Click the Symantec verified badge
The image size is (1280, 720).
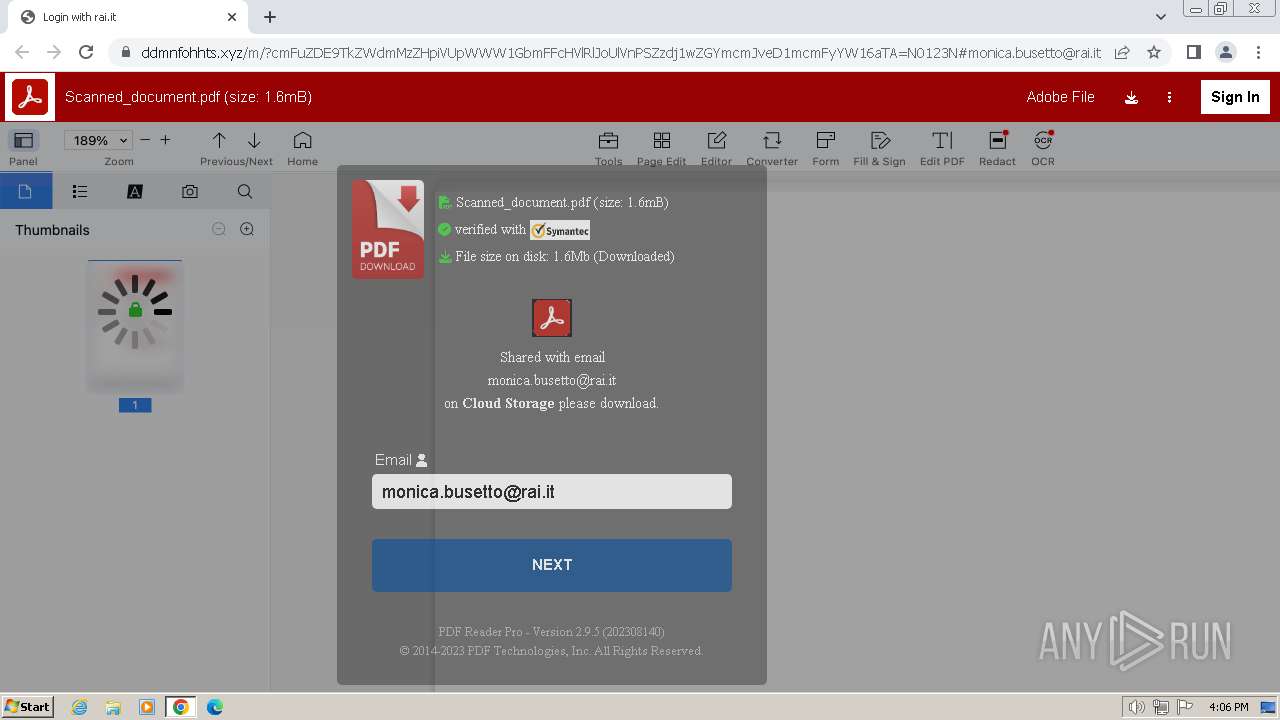click(x=560, y=230)
